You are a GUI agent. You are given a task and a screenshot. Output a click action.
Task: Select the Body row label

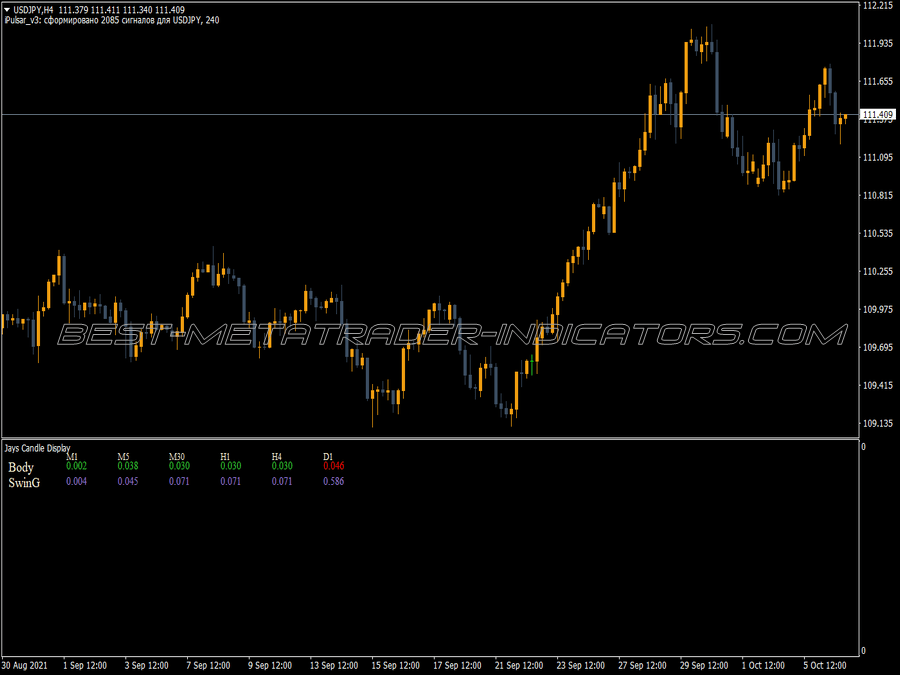(20, 466)
